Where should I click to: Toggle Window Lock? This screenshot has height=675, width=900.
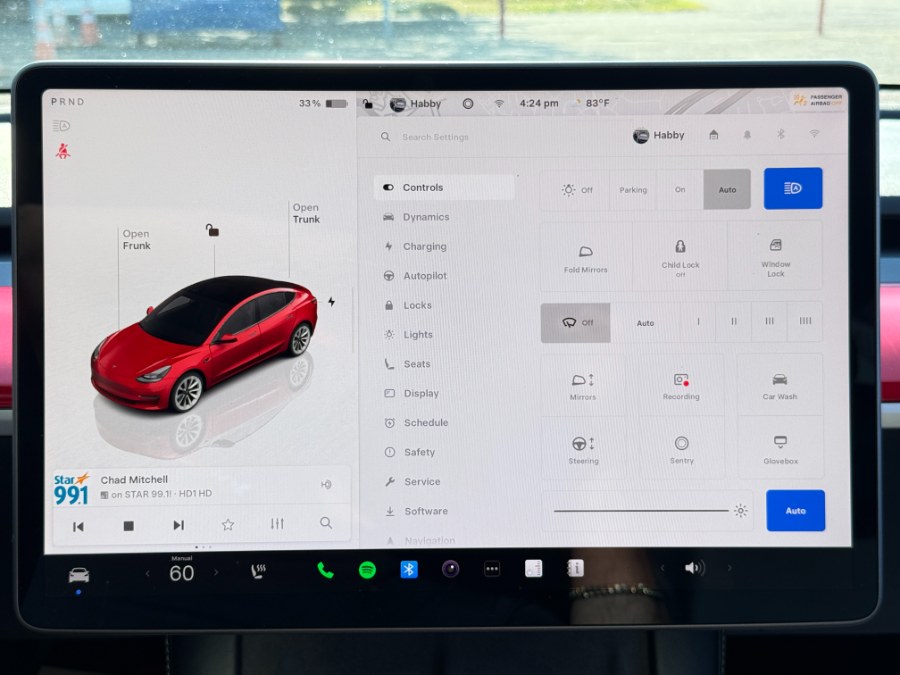775,257
